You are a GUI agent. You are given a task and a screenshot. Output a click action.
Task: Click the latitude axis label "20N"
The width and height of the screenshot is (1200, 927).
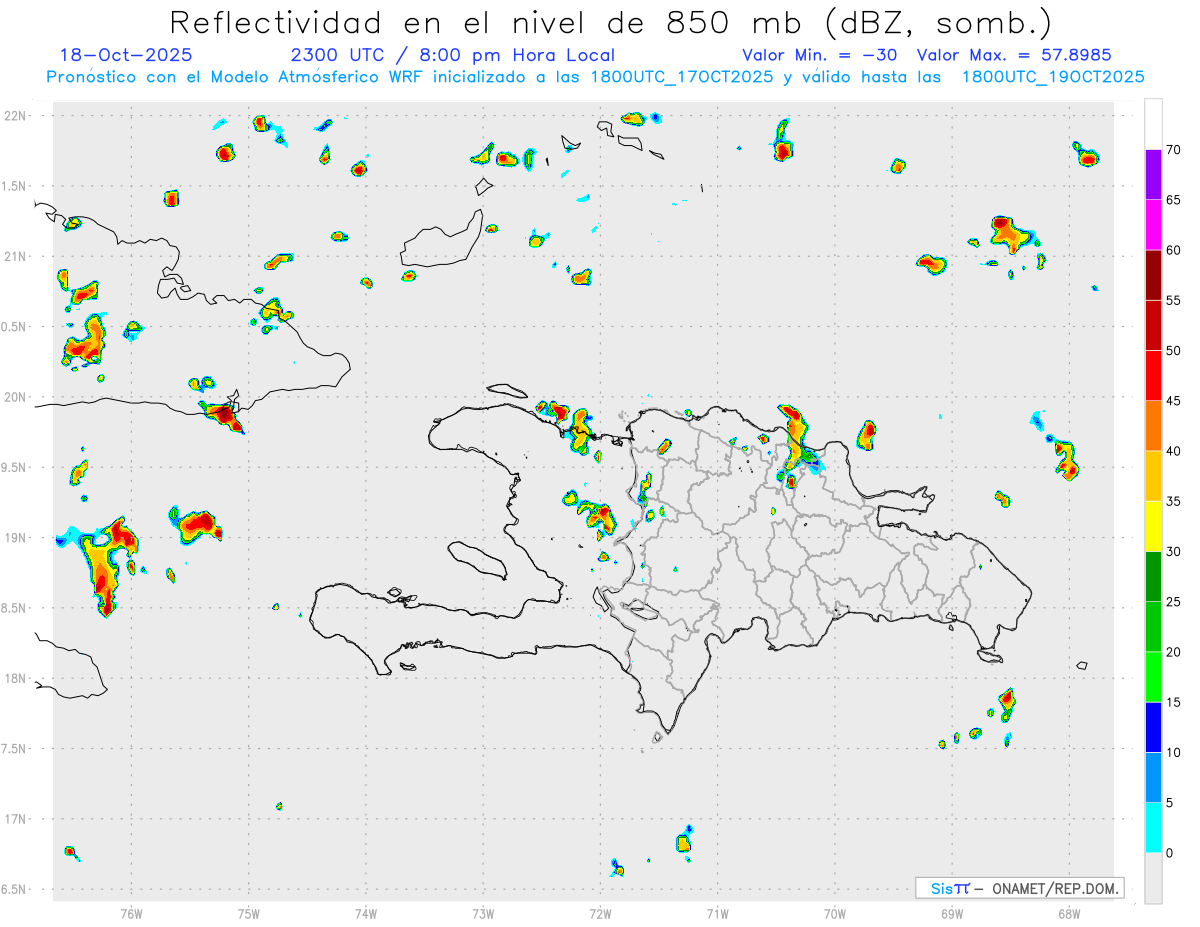tap(17, 397)
